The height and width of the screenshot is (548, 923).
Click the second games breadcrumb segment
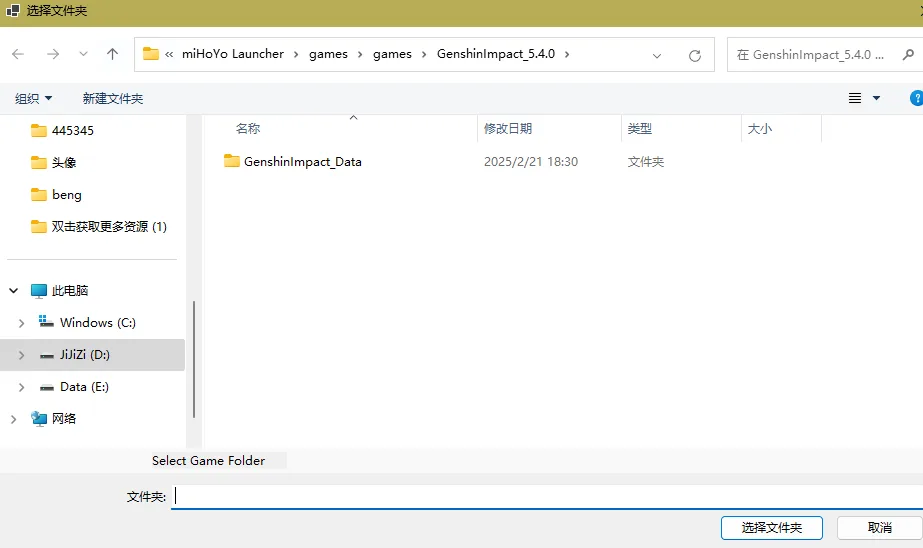click(392, 54)
